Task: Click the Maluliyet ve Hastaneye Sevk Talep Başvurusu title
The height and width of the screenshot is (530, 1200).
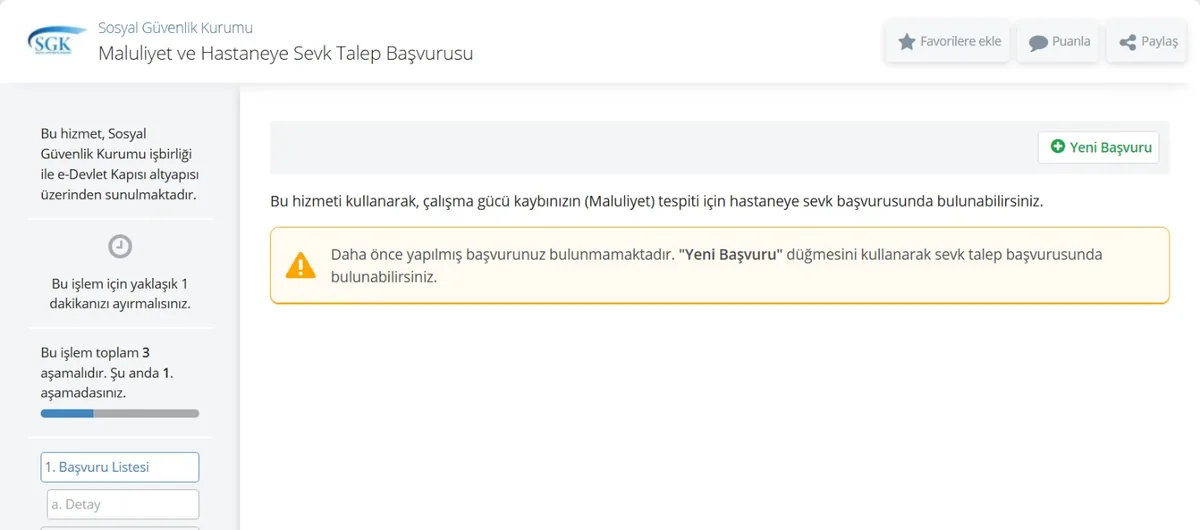Action: [x=286, y=53]
